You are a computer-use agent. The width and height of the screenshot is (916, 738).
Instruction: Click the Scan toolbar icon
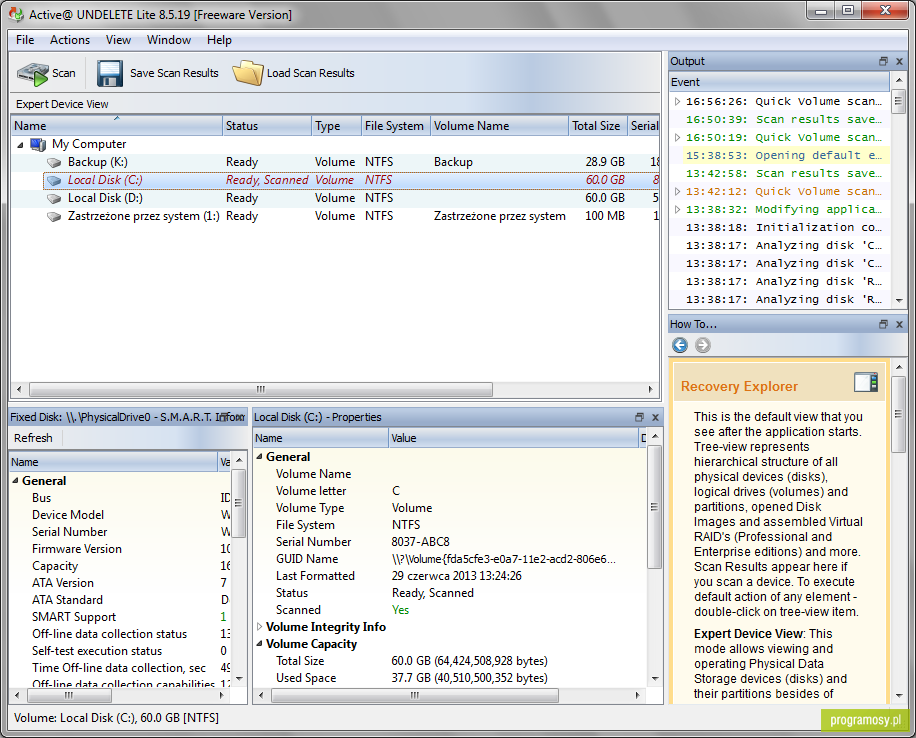coord(33,74)
